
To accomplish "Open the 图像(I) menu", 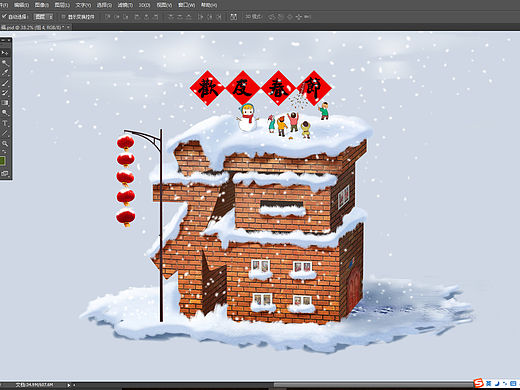I will click(42, 5).
